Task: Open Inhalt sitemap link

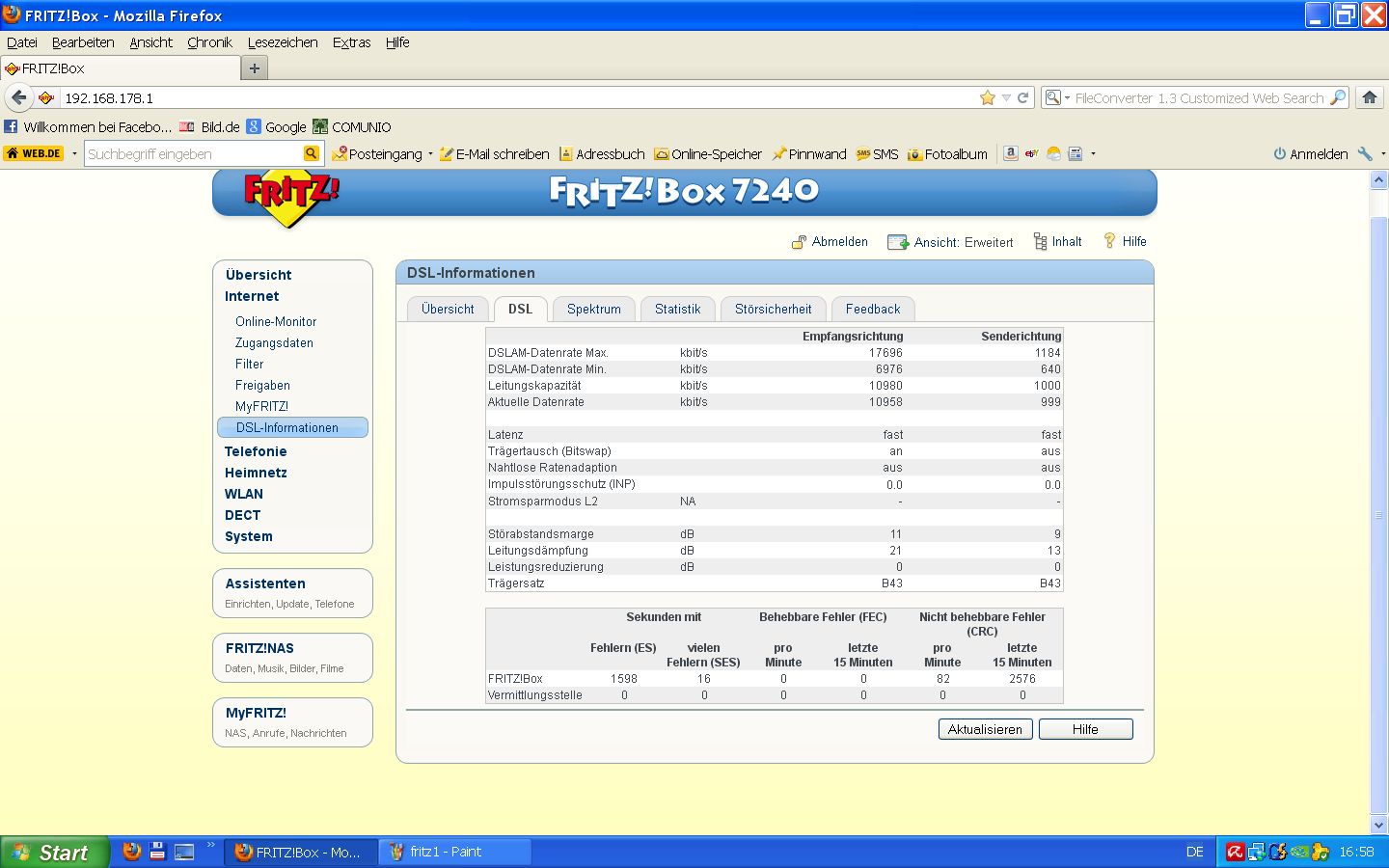Action: point(1057,242)
